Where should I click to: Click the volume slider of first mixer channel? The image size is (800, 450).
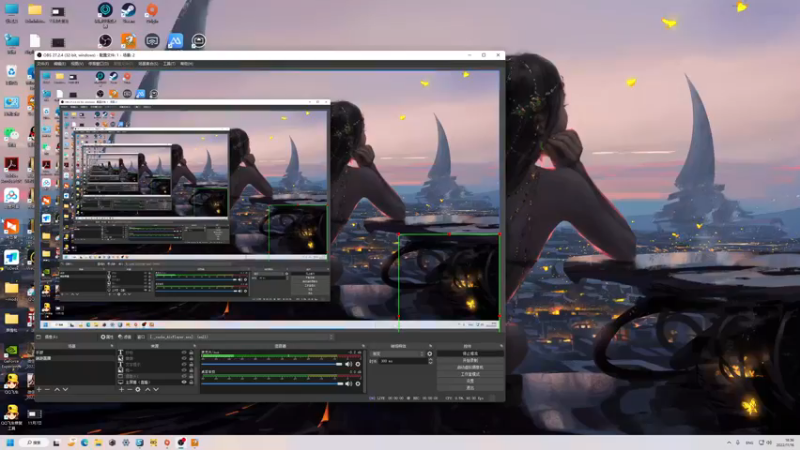coord(272,364)
